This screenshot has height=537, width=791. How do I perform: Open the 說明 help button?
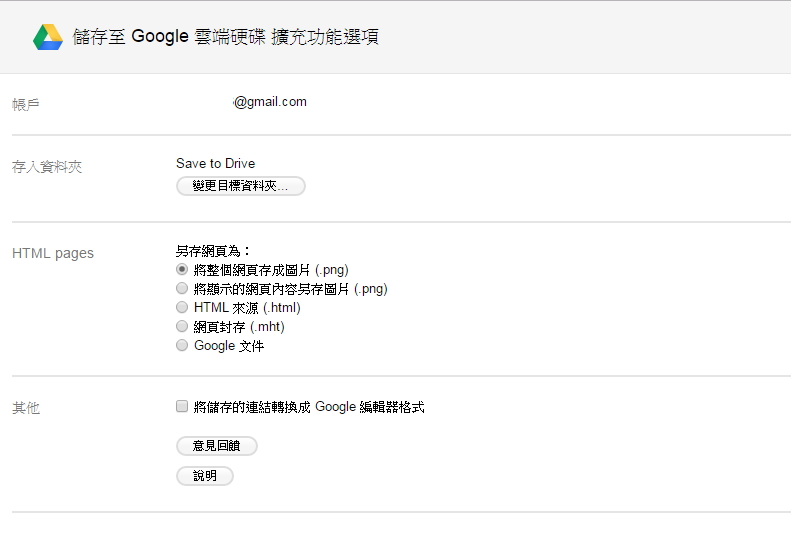[x=205, y=476]
